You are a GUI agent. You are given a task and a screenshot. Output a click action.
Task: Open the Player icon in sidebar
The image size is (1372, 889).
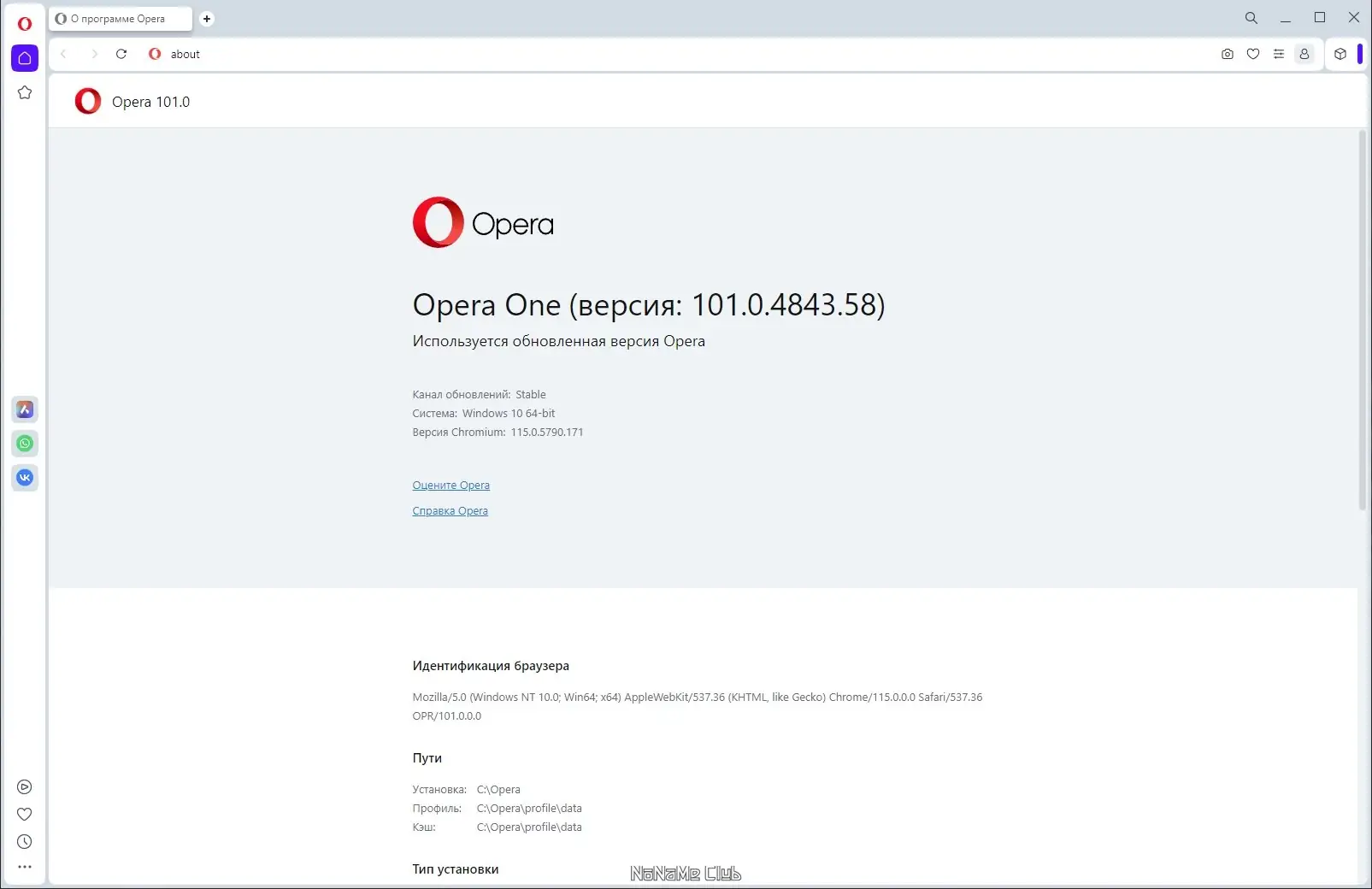(x=25, y=787)
